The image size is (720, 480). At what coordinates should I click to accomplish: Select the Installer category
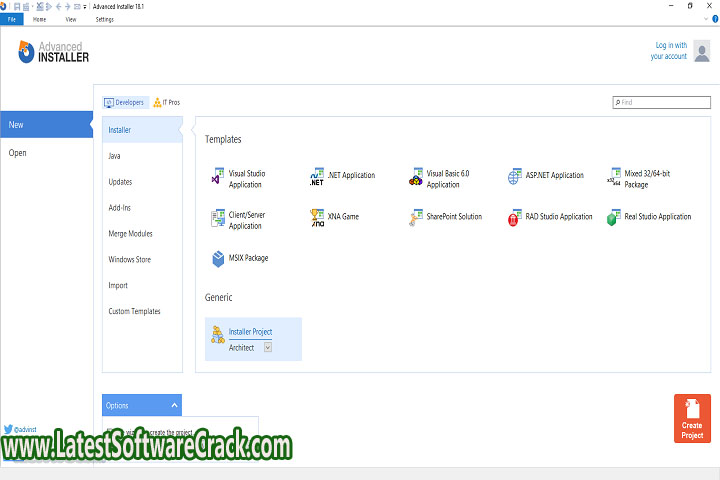click(142, 130)
